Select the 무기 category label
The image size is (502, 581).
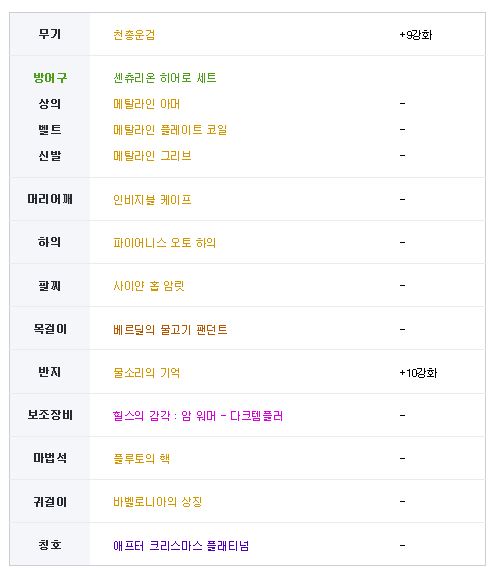(x=50, y=34)
